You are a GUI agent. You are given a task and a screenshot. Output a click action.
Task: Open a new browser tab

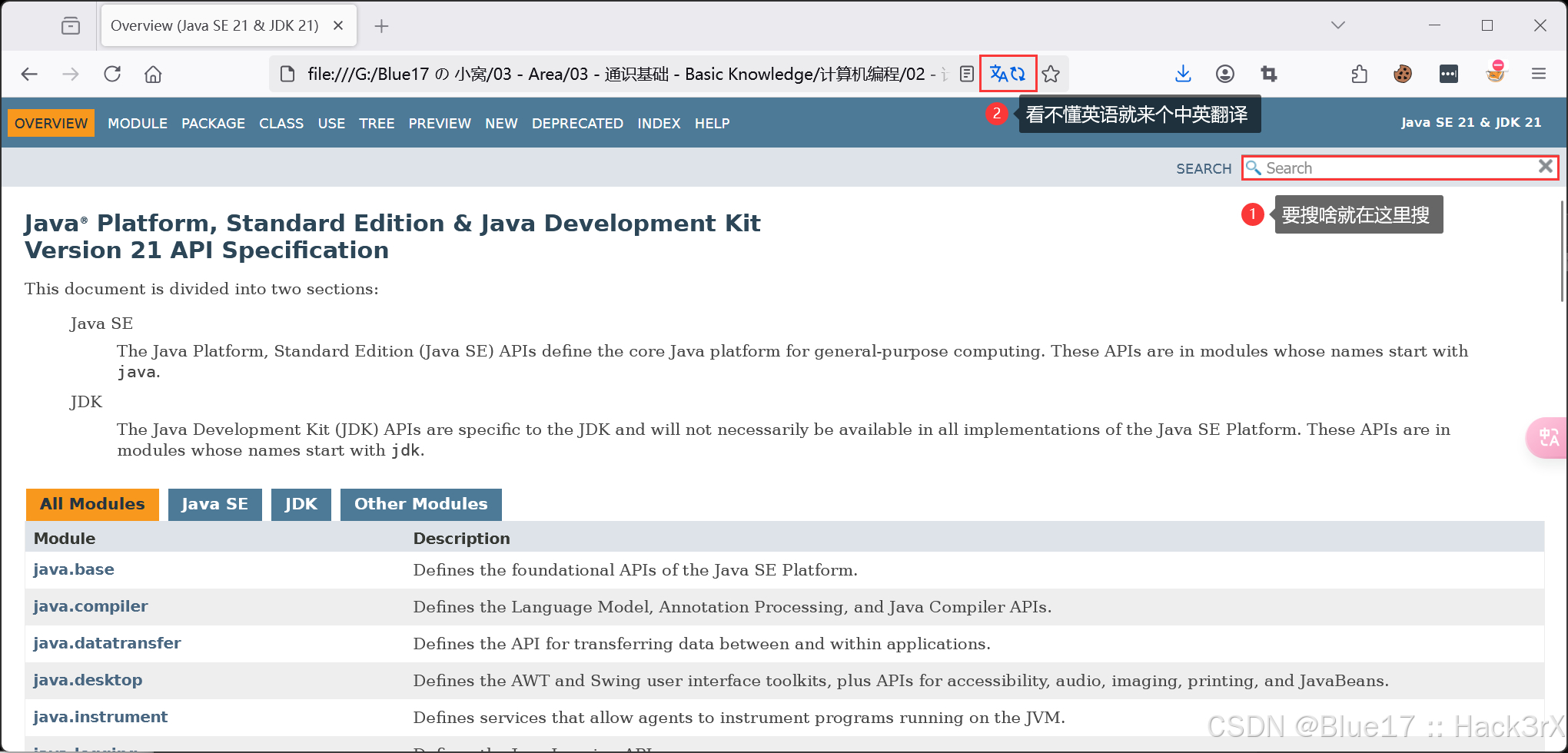pos(381,26)
